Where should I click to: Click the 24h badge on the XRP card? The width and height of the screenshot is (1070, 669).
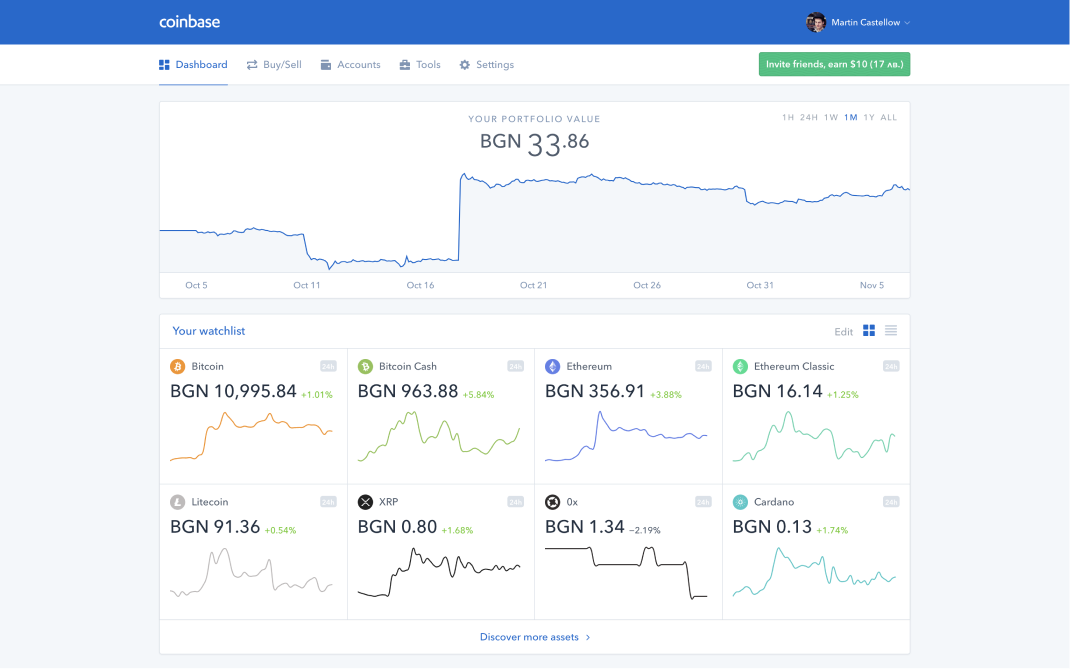(x=515, y=502)
